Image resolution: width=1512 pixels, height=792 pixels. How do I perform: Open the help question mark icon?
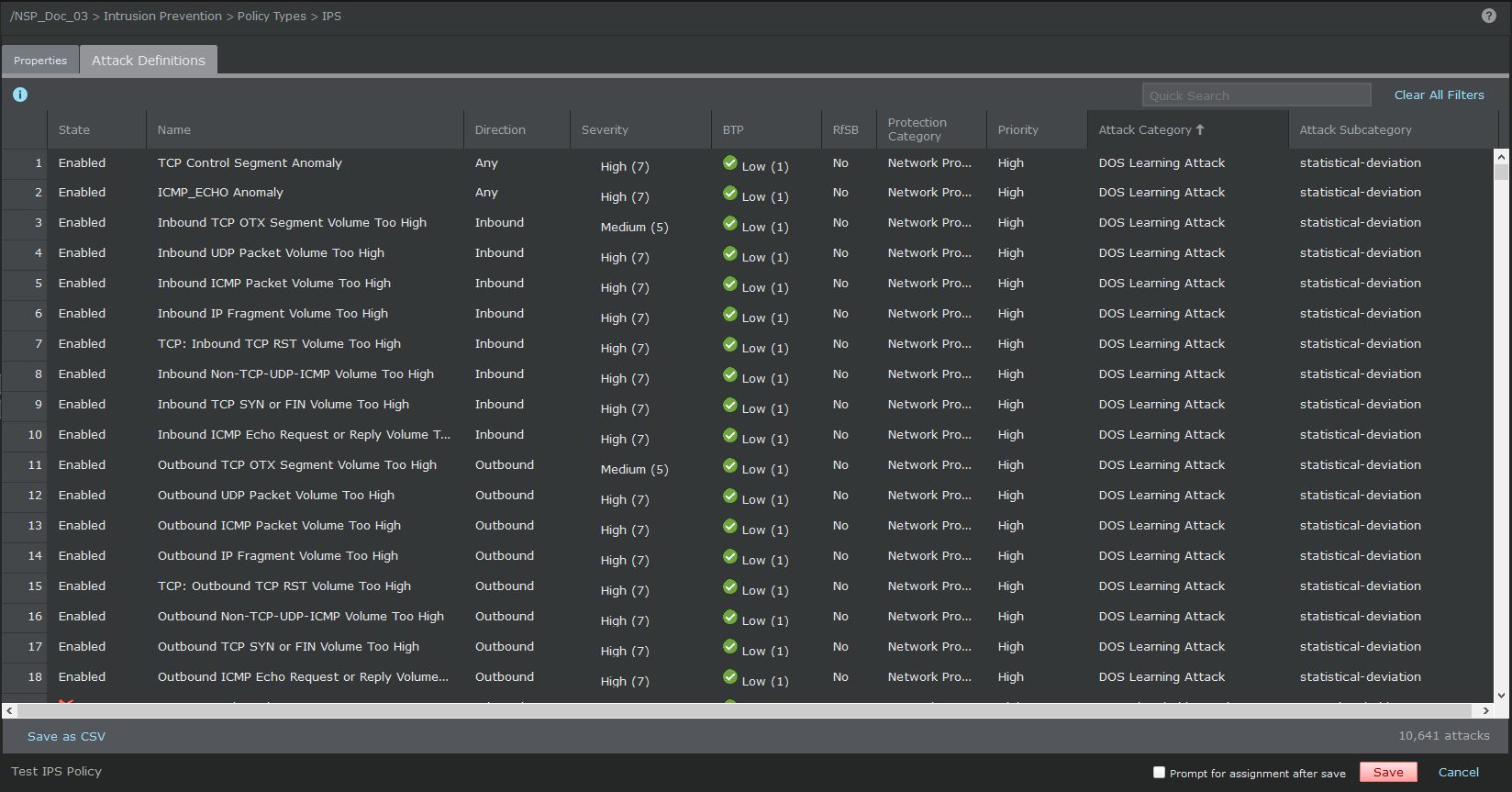click(x=1489, y=16)
